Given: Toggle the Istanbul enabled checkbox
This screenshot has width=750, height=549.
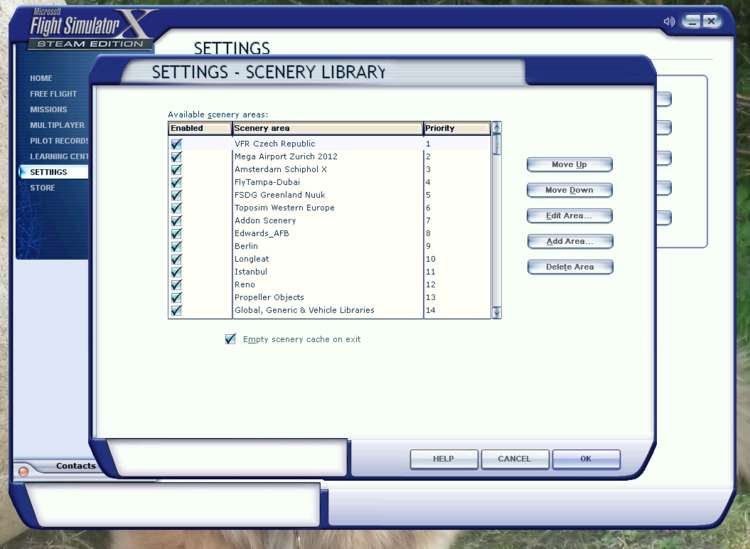Looking at the screenshot, I should pos(176,272).
